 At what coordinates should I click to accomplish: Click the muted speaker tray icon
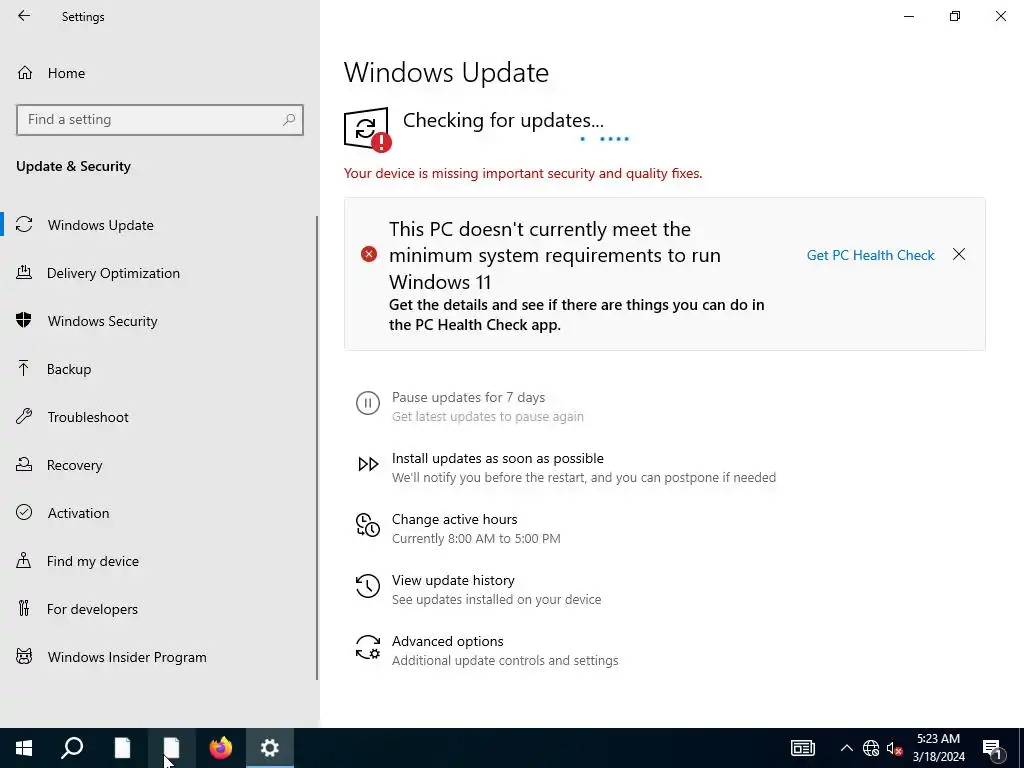895,748
